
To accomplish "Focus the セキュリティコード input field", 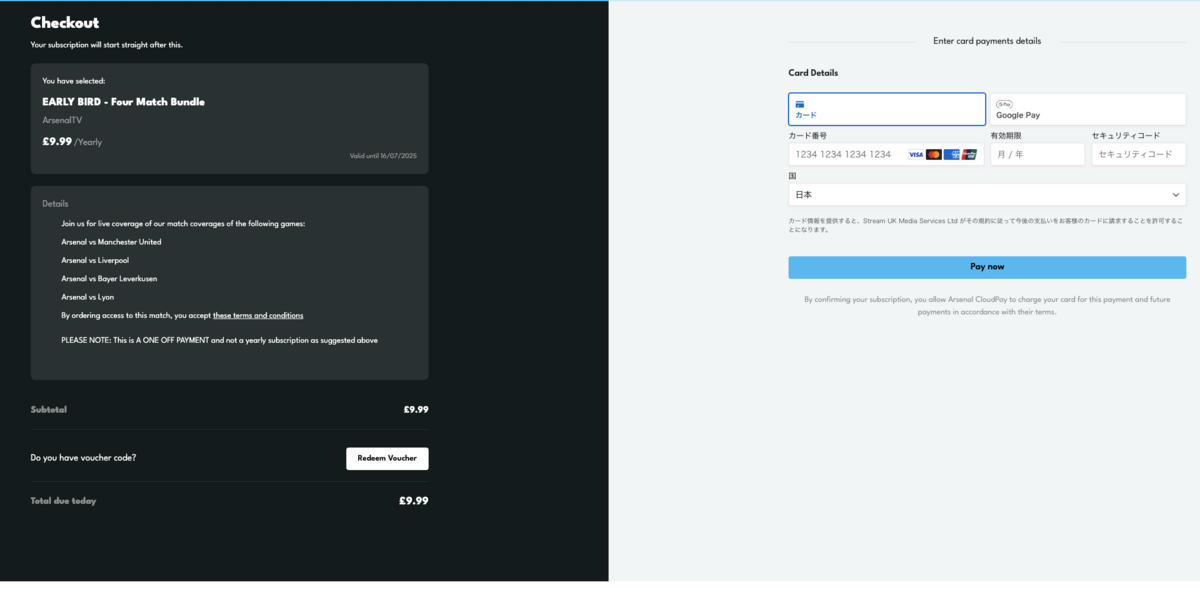I will (x=1139, y=154).
